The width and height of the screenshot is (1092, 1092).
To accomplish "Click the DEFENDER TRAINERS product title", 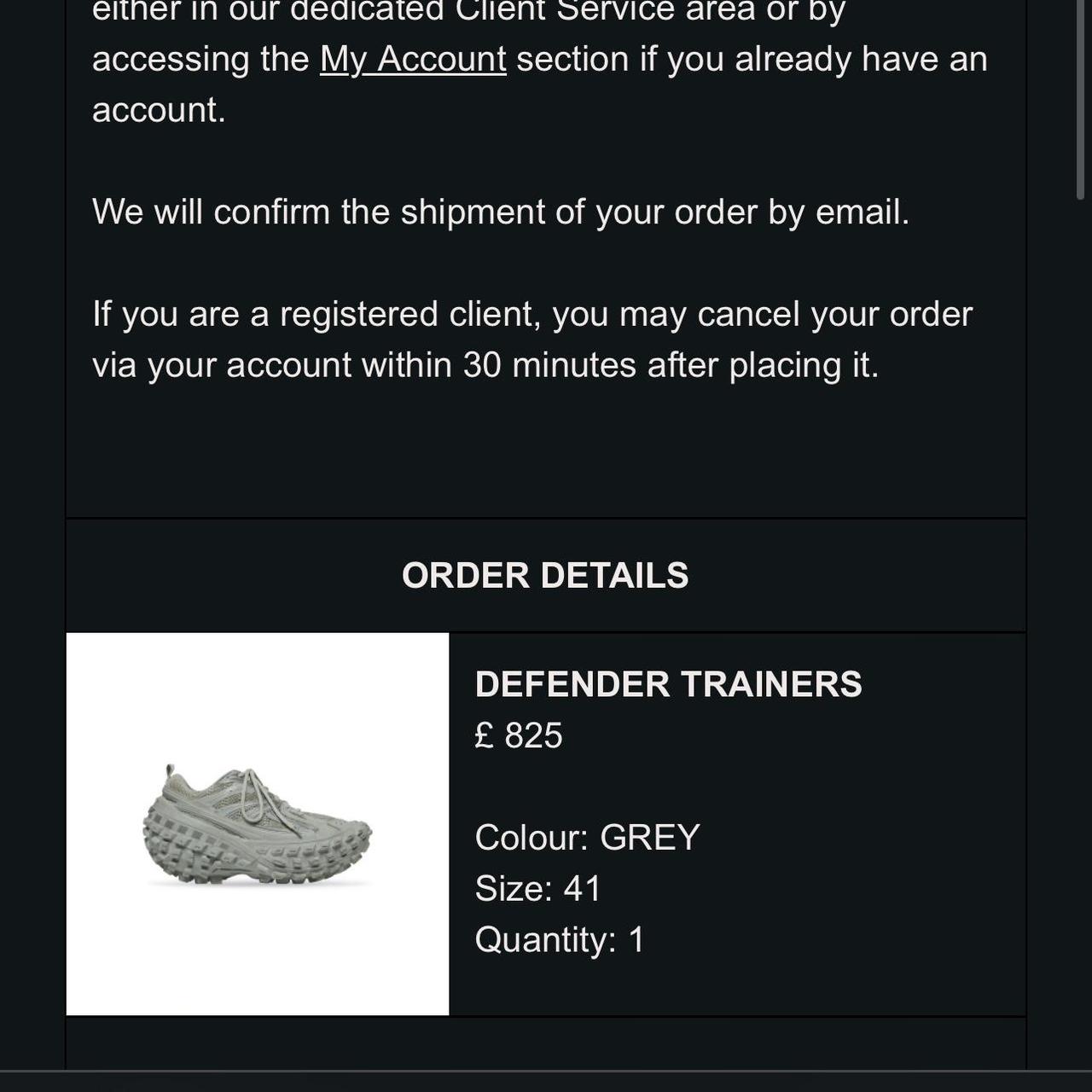I will pos(668,684).
